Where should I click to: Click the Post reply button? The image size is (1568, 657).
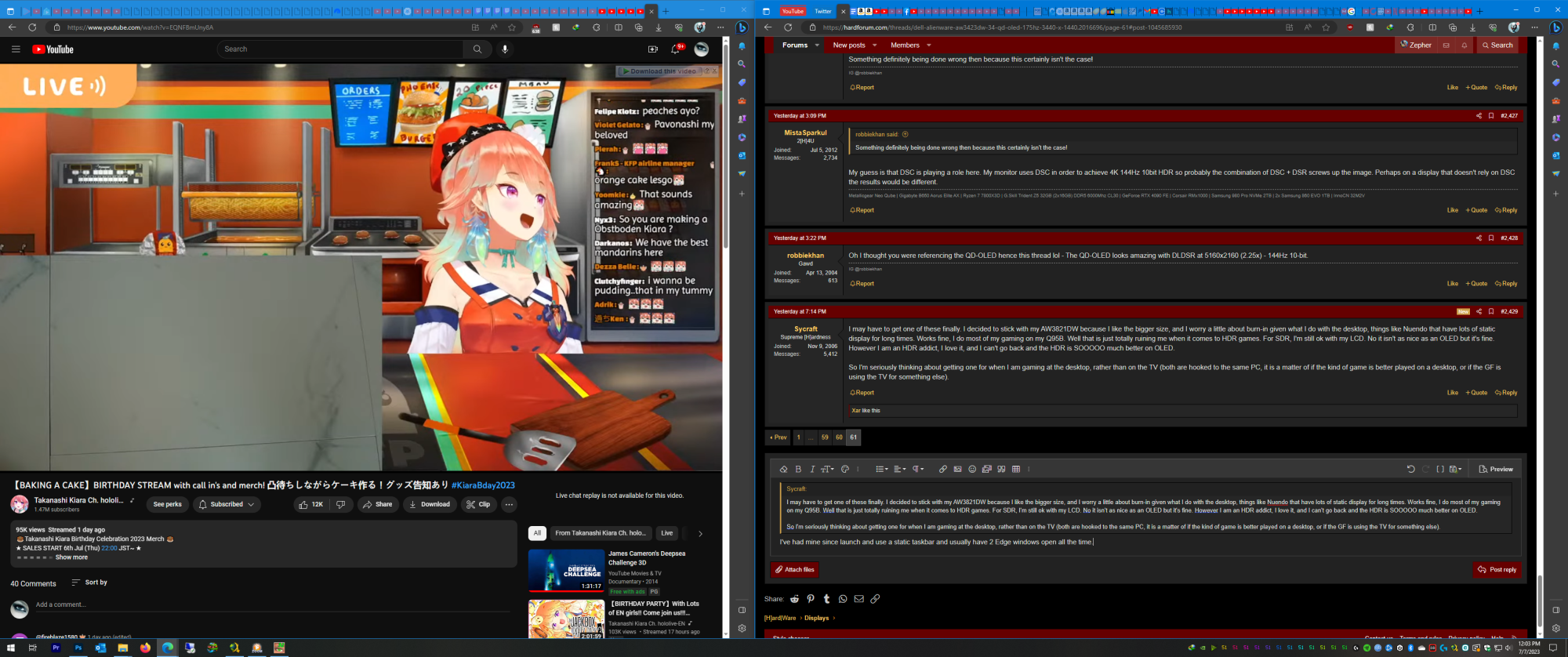[1497, 570]
